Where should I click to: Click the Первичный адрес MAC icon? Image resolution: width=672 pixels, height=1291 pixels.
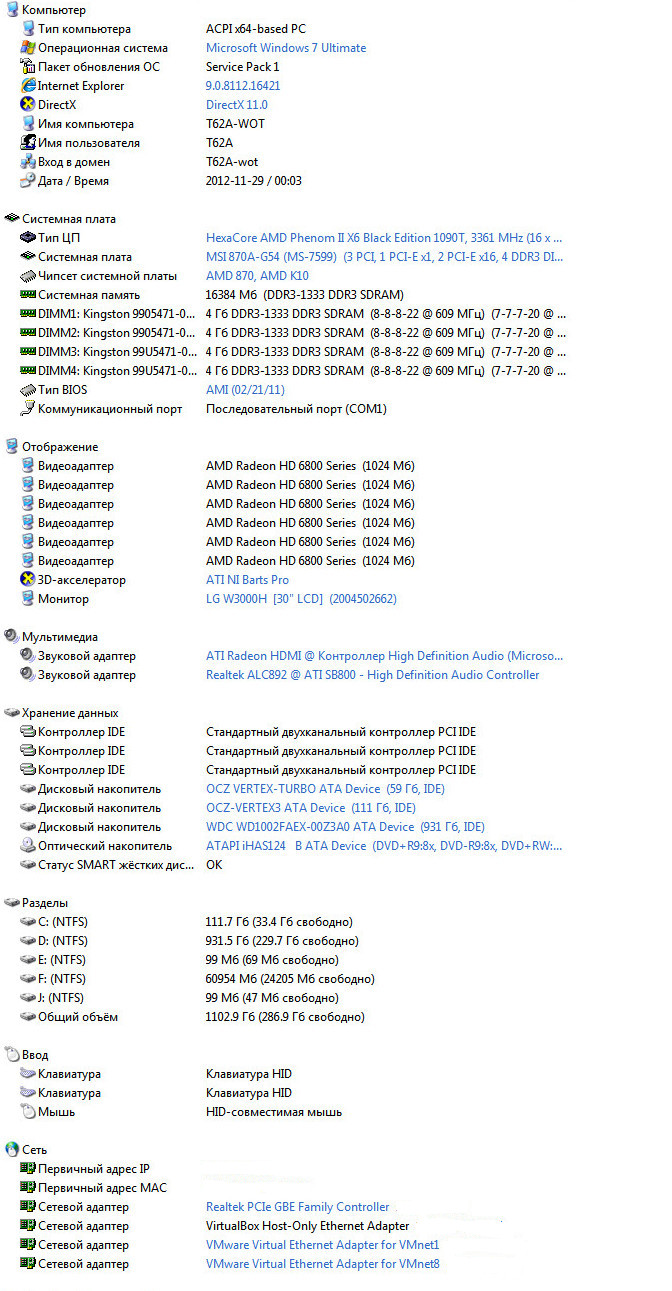coord(28,1188)
